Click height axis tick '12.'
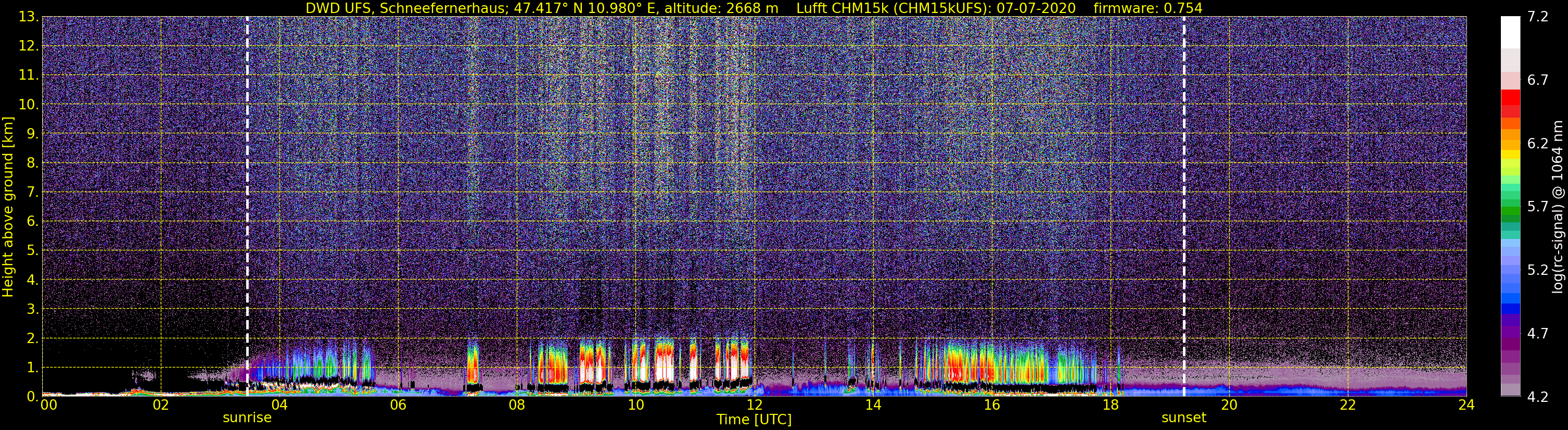Viewport: 1568px width, 430px height. (29, 46)
